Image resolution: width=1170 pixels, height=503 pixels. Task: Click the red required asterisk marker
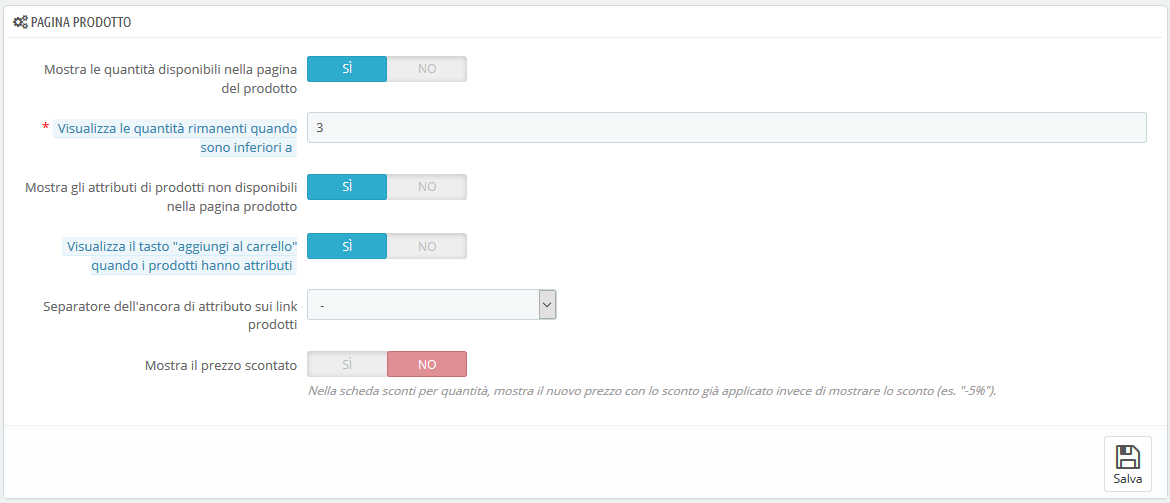pos(46,128)
